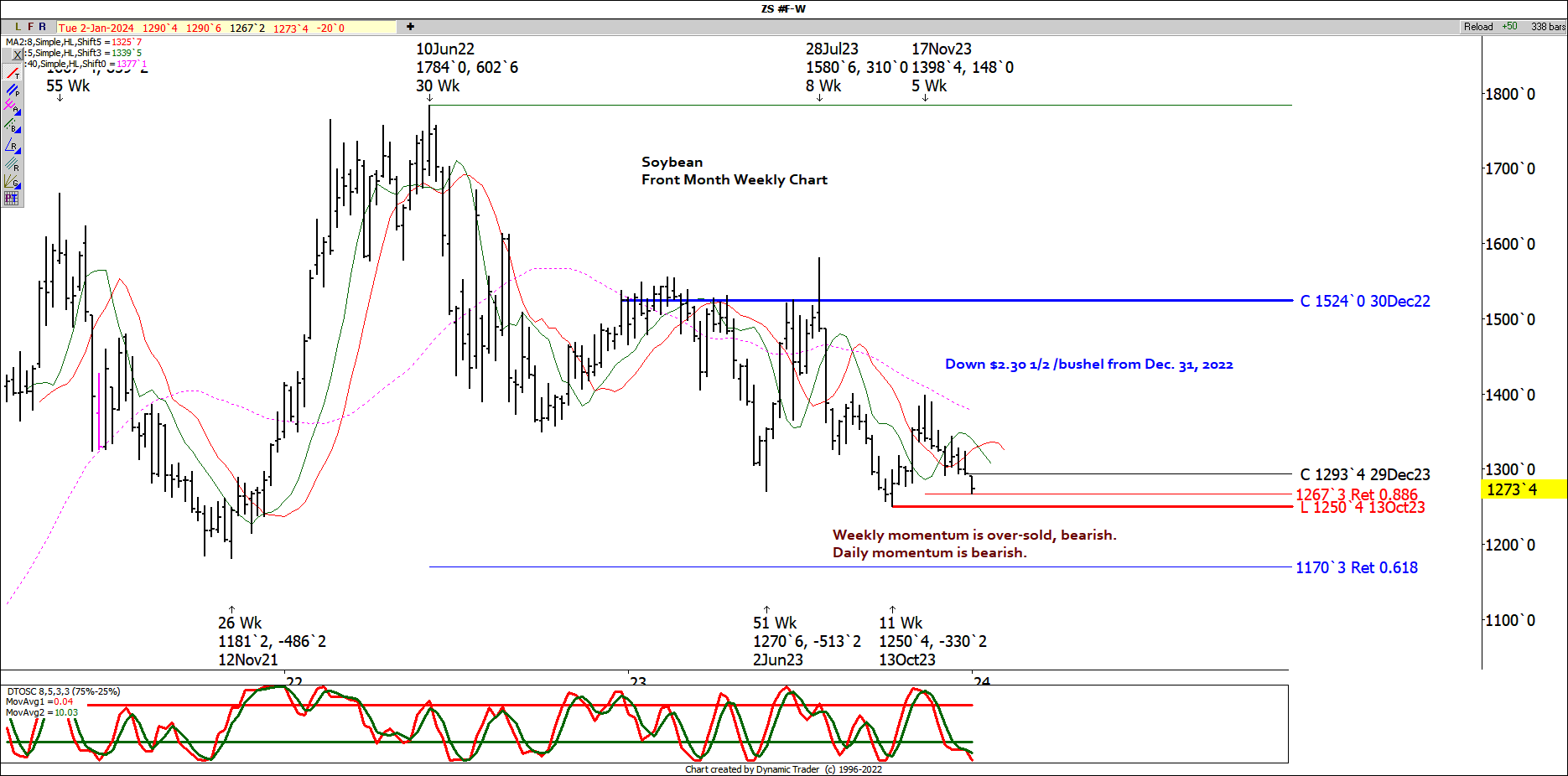The width and height of the screenshot is (1568, 776).
Task: Click the plus icon beside the quote bar
Action: [x=410, y=27]
